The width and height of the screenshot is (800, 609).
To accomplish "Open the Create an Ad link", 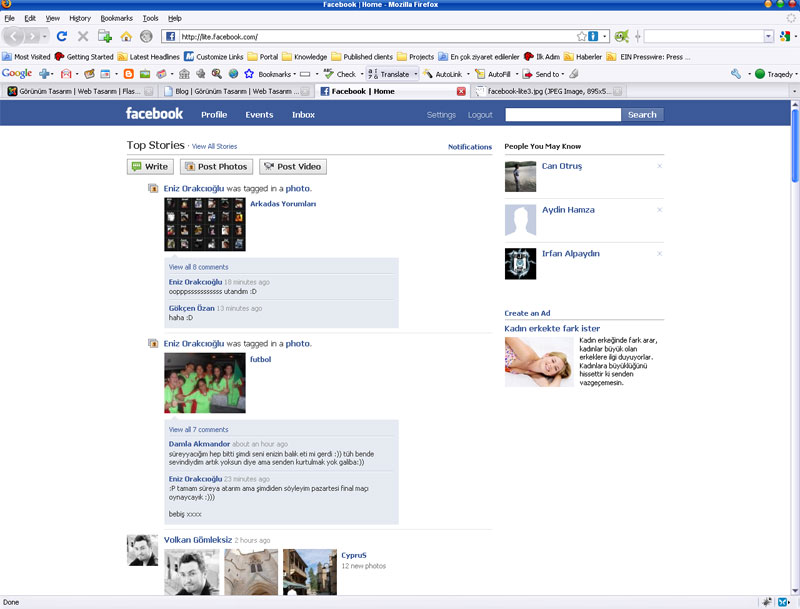I will [x=527, y=313].
